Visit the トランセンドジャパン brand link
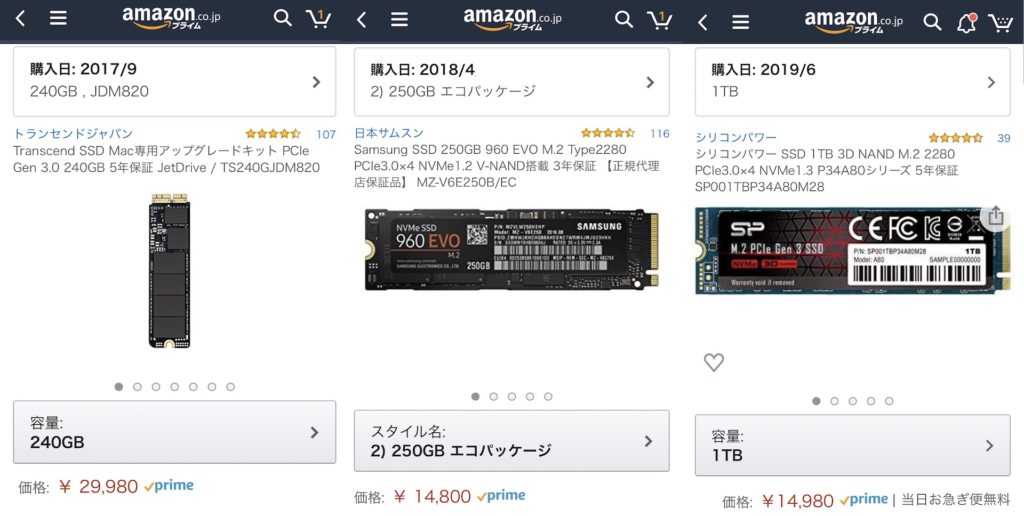This screenshot has width=1024, height=516. (x=73, y=134)
